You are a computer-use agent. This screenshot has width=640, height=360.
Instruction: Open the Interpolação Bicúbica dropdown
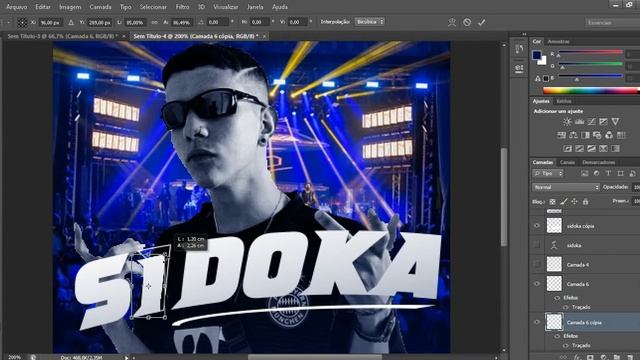click(369, 22)
